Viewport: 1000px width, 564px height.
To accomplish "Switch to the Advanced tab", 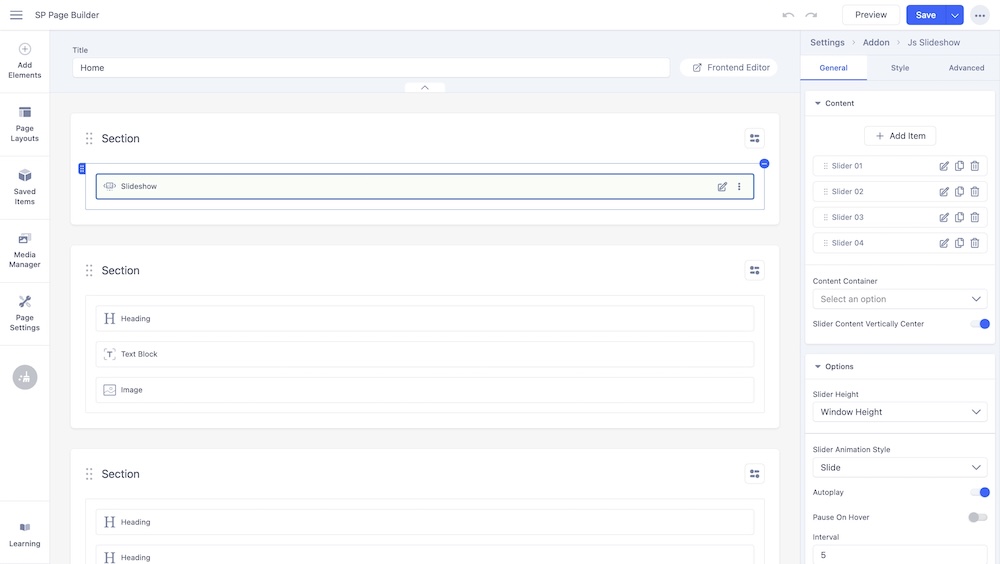I will [x=966, y=68].
